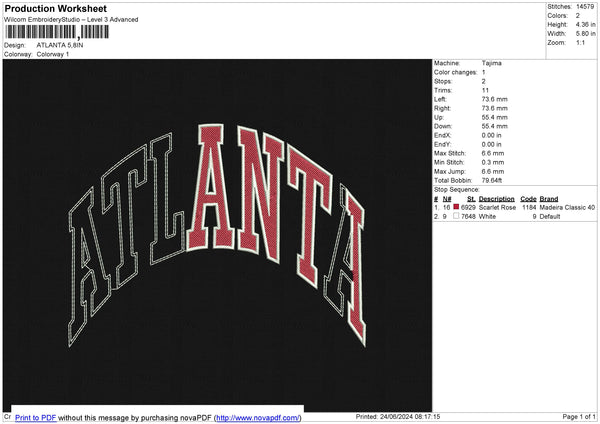Click the Machine value 'Tajima'
The image size is (600, 424).
pyautogui.click(x=492, y=63)
